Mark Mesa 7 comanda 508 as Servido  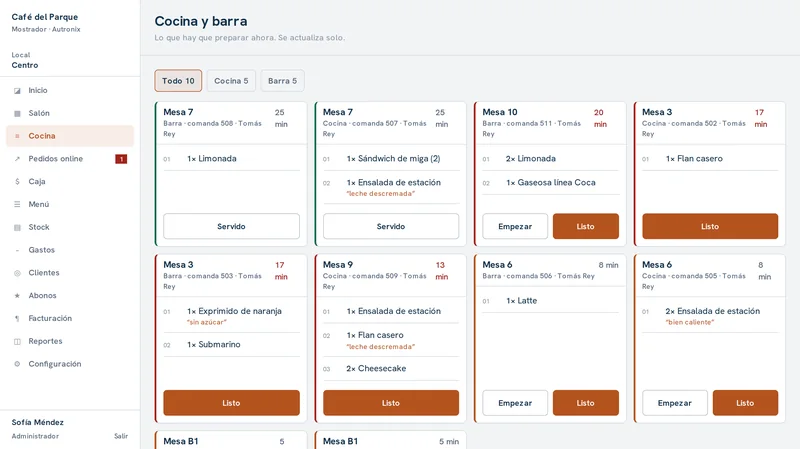tap(231, 226)
